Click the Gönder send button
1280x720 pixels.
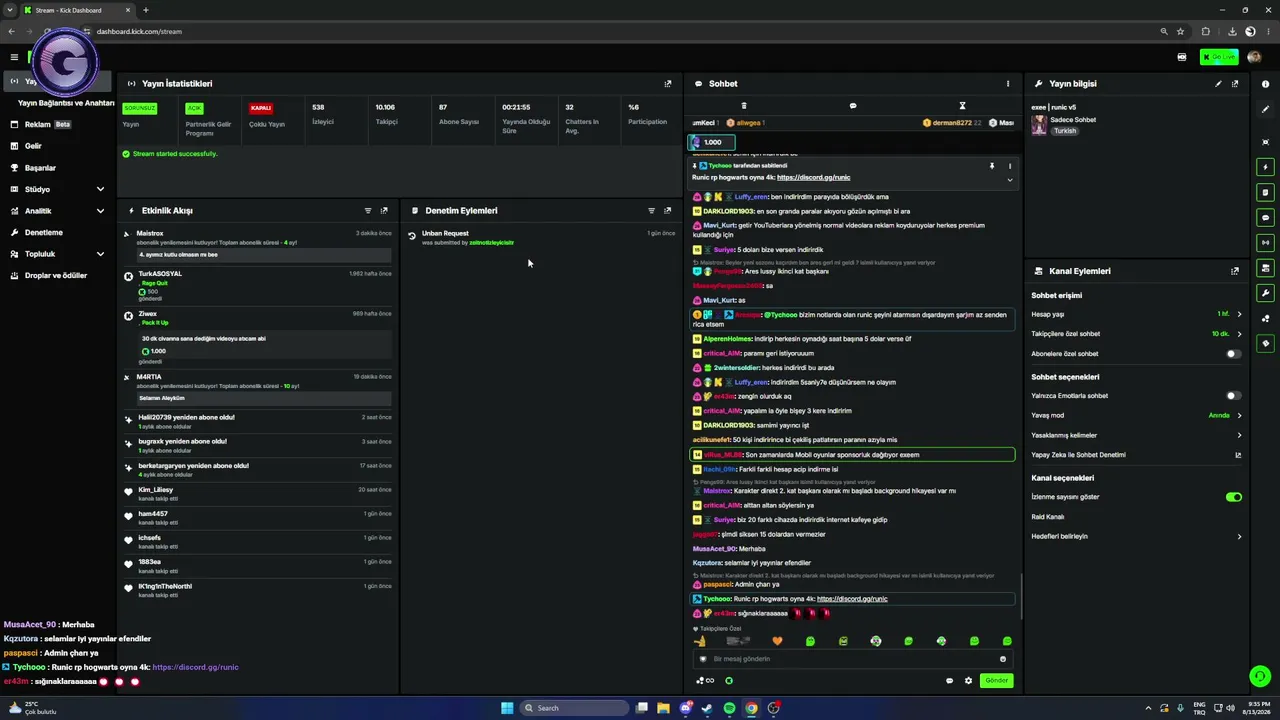click(x=997, y=681)
